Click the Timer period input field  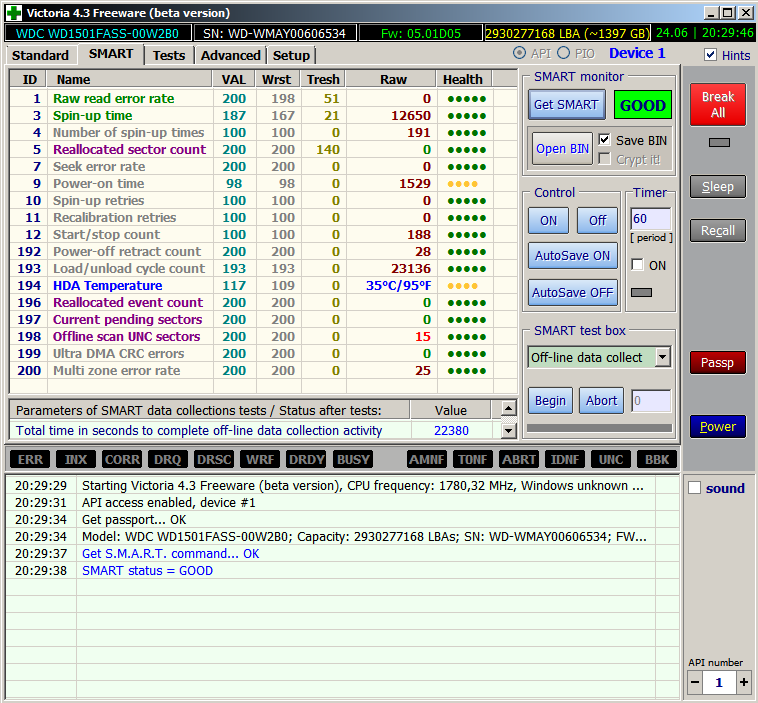pyautogui.click(x=649, y=218)
